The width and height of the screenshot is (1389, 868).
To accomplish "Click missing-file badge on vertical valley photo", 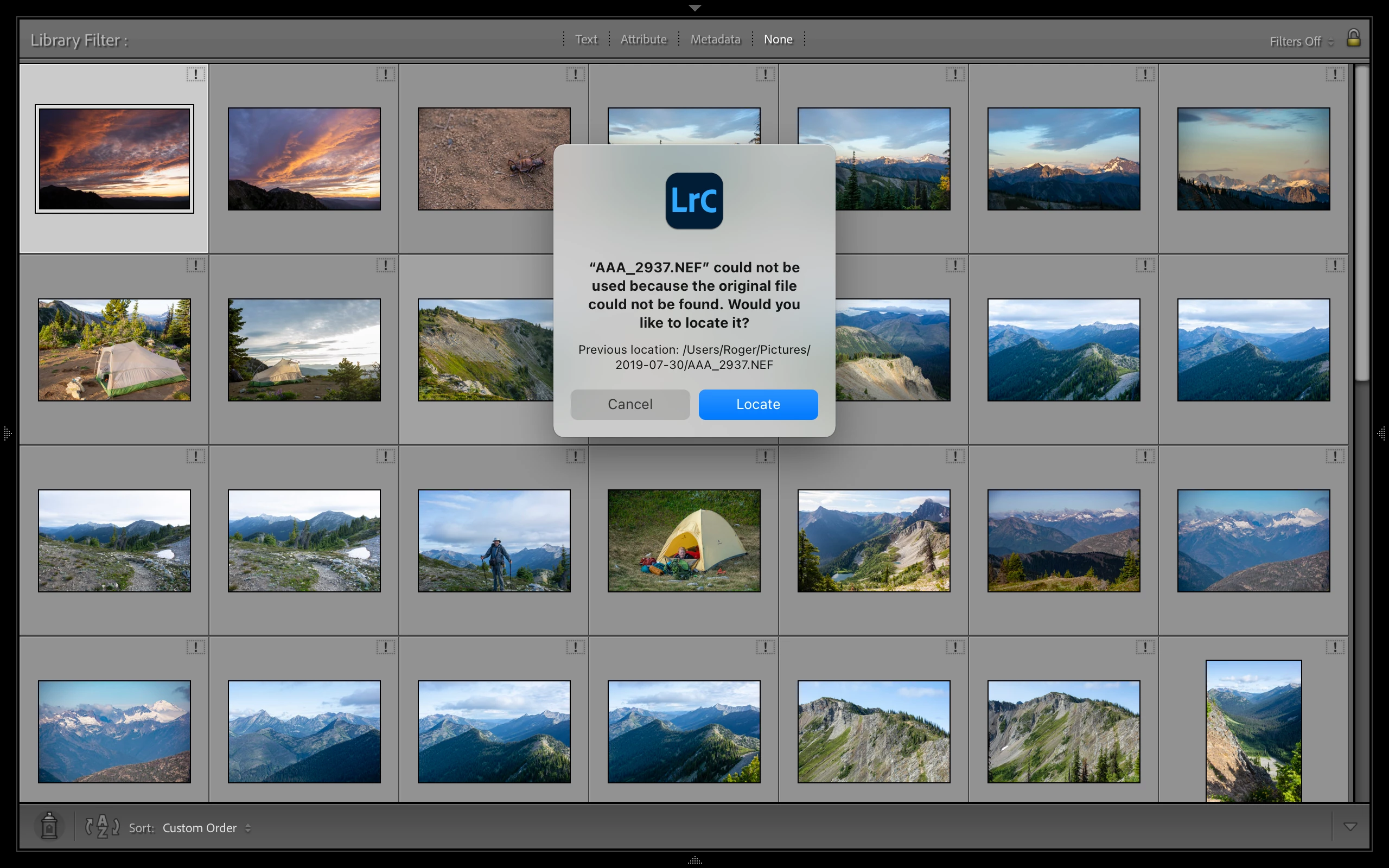I will [1335, 648].
